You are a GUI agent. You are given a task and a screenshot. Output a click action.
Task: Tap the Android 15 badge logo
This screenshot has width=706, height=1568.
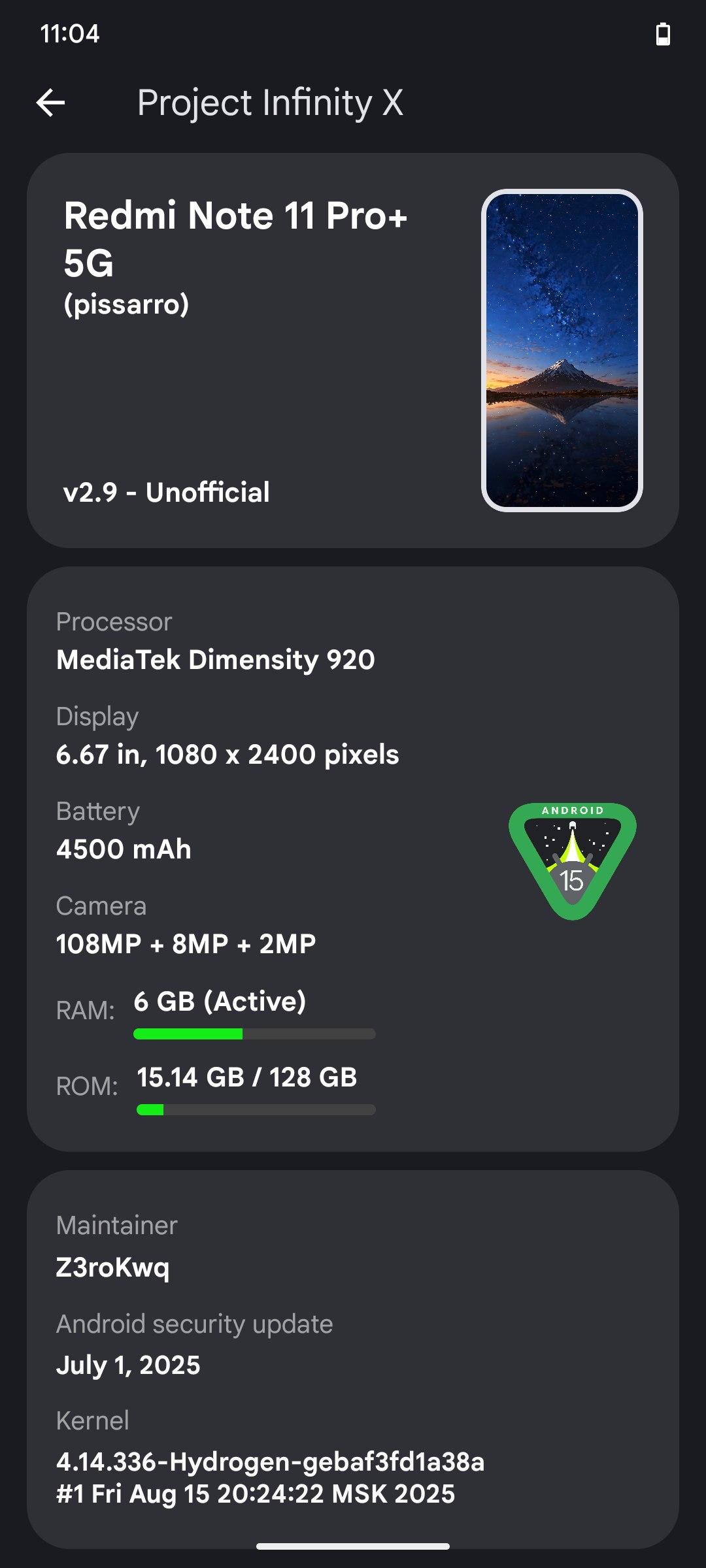click(x=572, y=860)
